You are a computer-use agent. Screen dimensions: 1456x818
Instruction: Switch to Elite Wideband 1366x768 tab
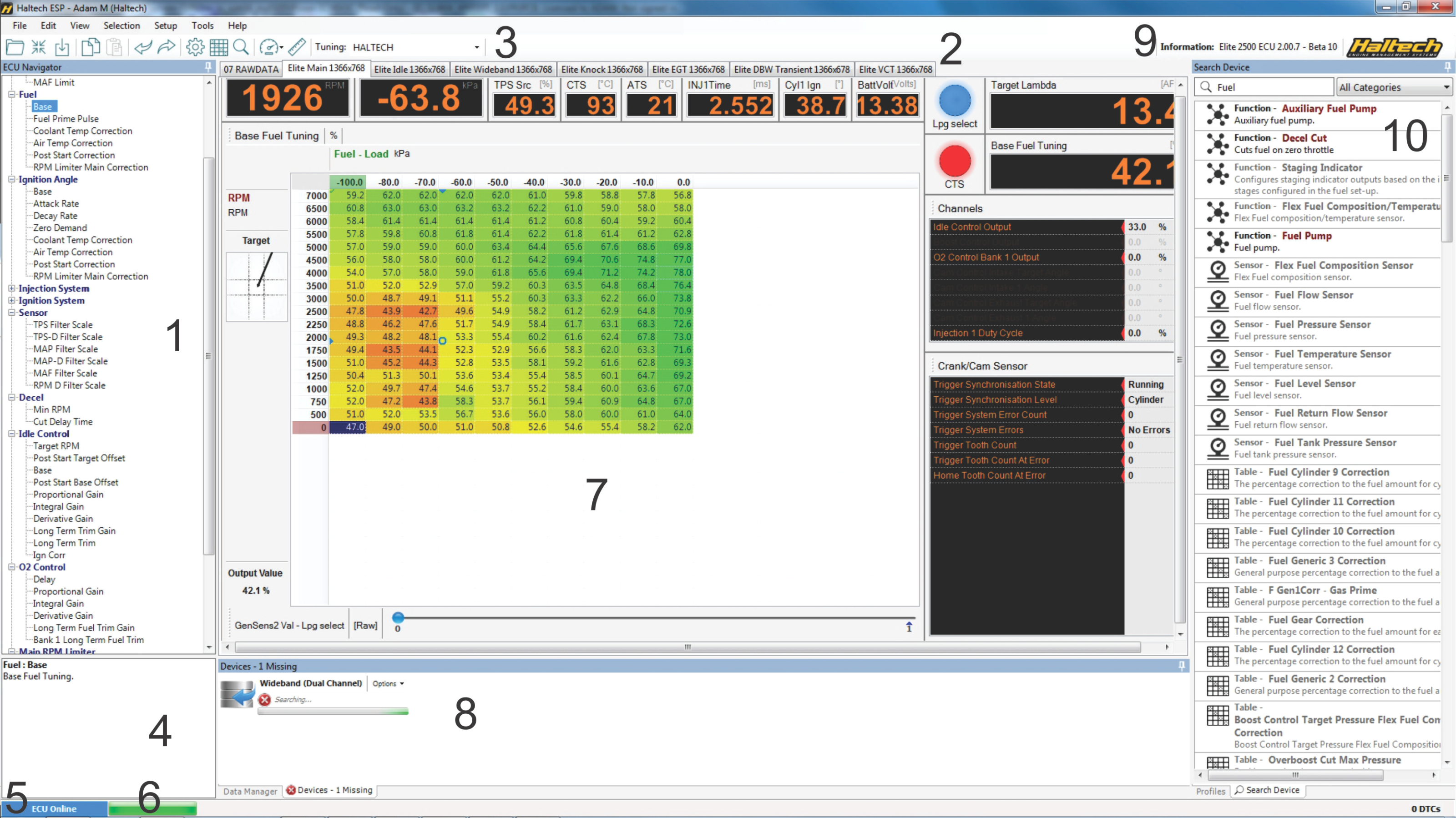[502, 70]
